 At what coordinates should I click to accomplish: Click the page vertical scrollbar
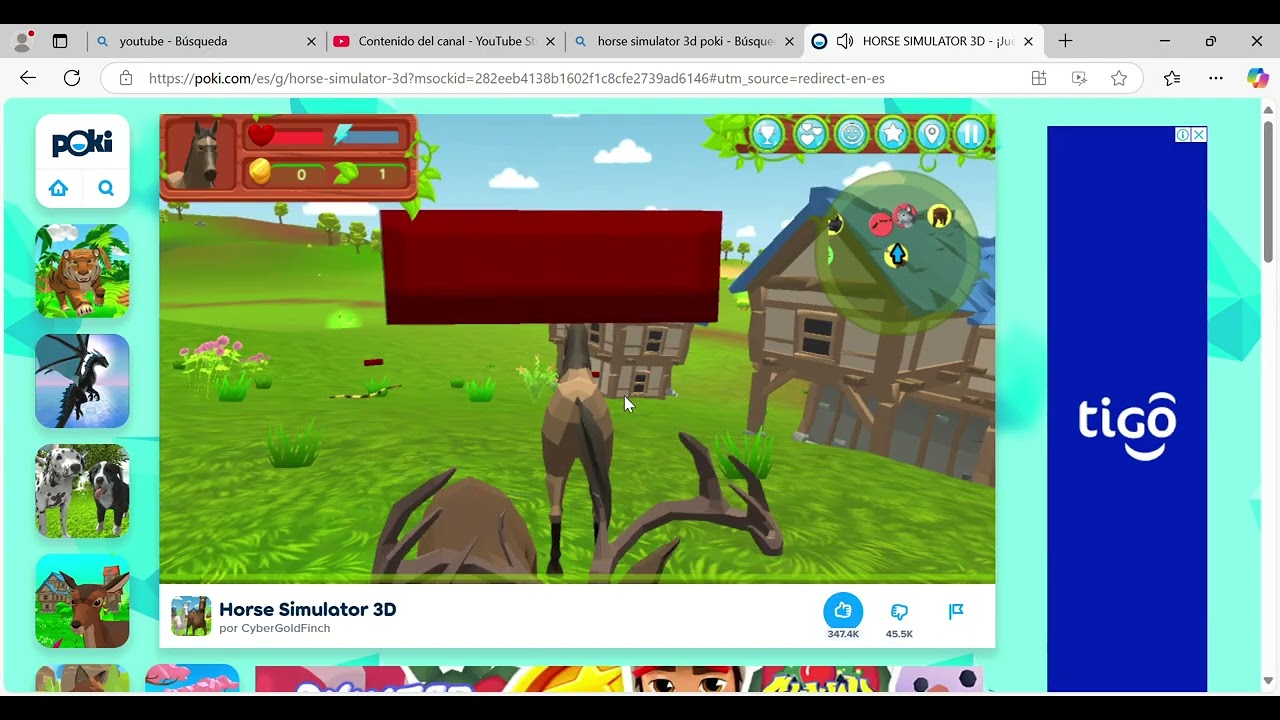pos(1268,192)
